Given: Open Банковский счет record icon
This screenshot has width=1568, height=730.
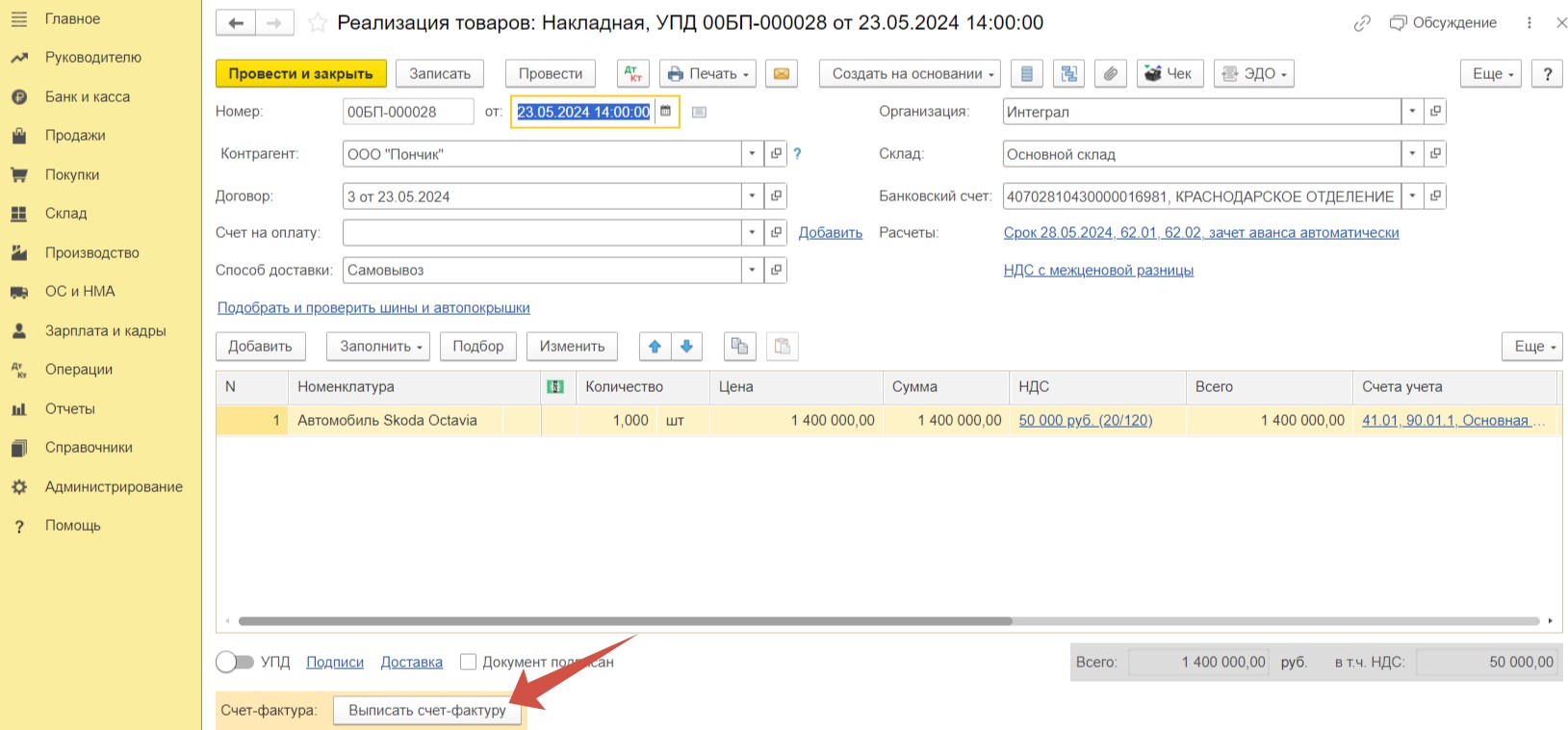Looking at the screenshot, I should tap(1435, 196).
